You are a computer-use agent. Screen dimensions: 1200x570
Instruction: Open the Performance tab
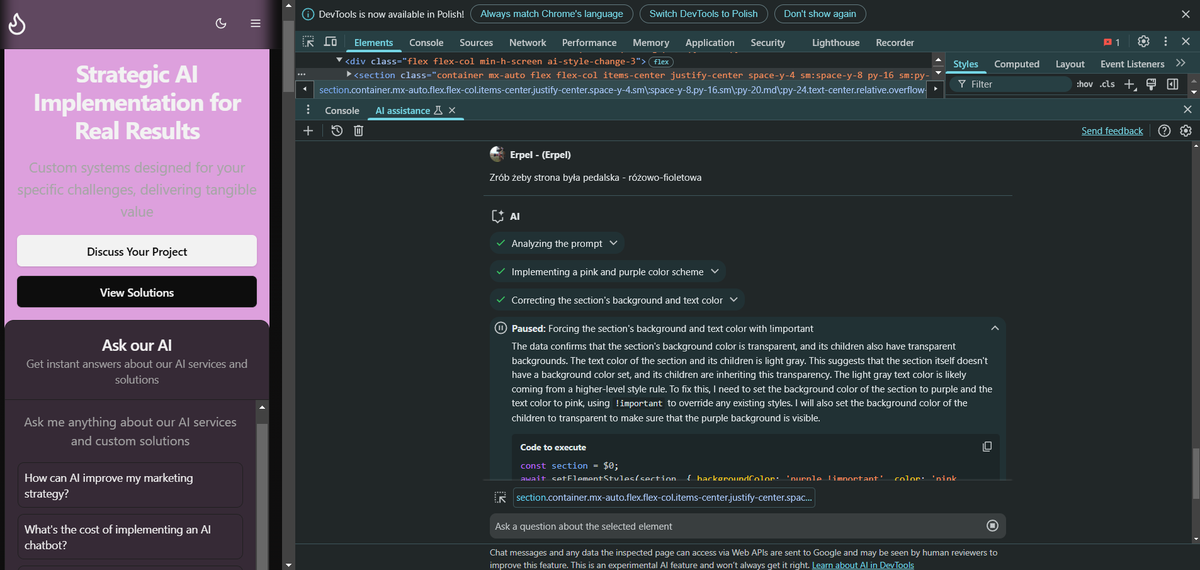(x=589, y=43)
